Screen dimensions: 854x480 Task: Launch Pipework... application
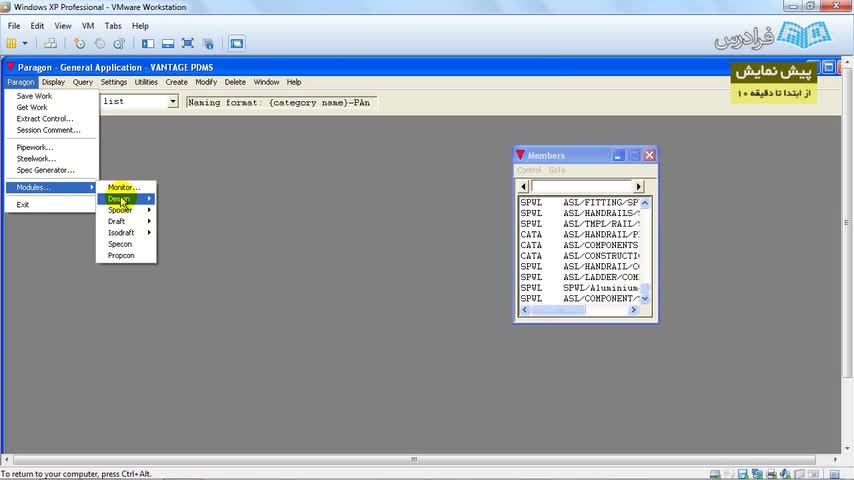[x=52, y=147]
